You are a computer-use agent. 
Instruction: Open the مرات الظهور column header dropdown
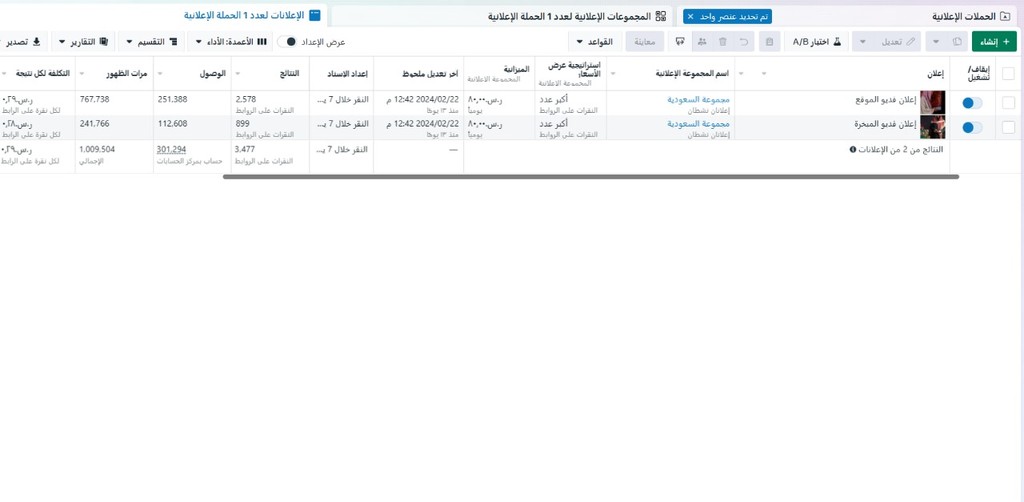(83, 74)
